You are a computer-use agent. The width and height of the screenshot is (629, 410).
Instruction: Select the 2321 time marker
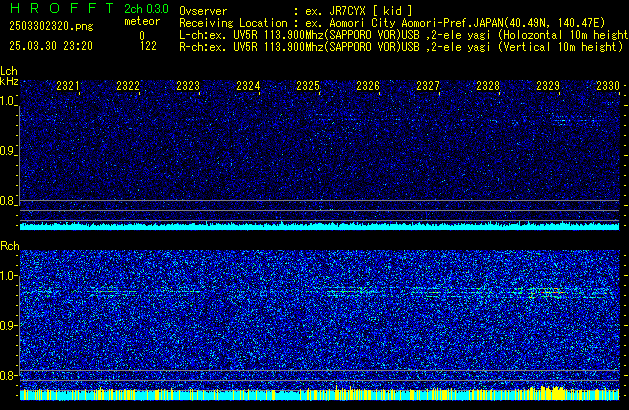(68, 86)
